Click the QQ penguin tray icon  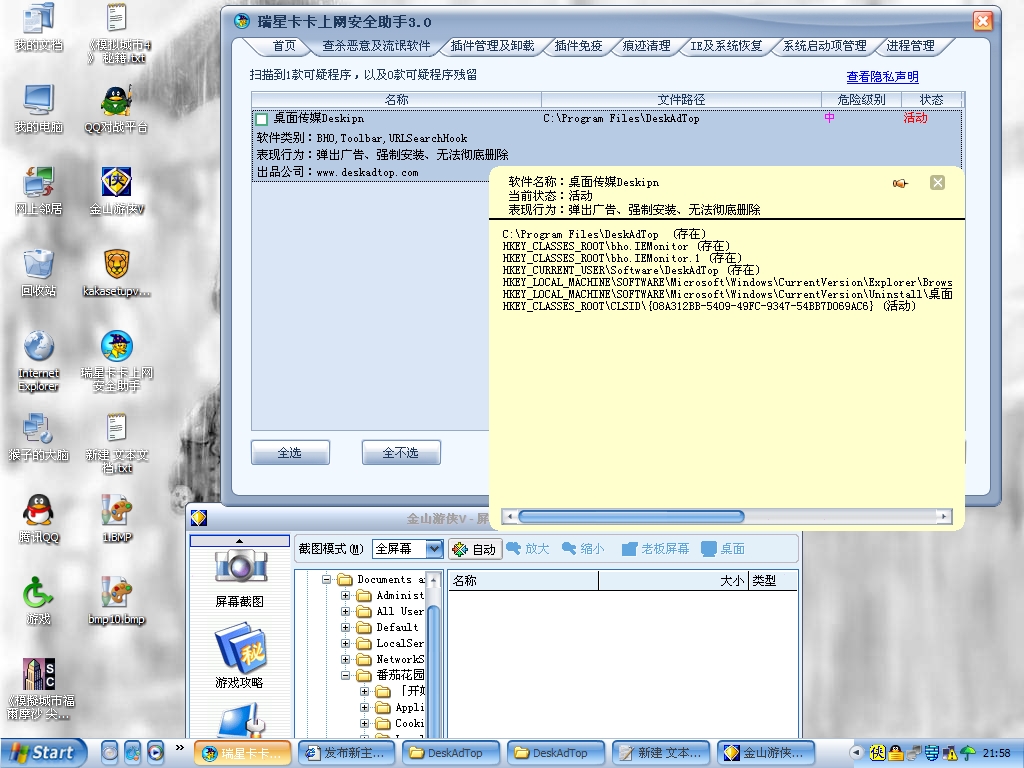coord(896,753)
